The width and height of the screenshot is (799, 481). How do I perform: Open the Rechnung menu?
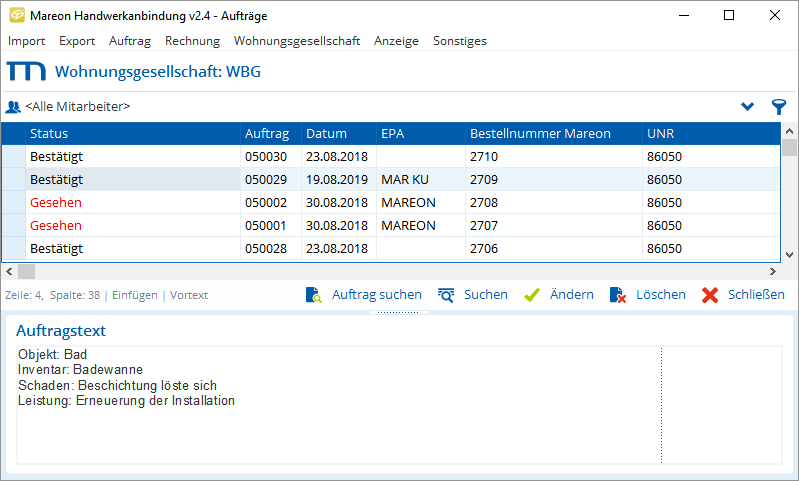(193, 41)
